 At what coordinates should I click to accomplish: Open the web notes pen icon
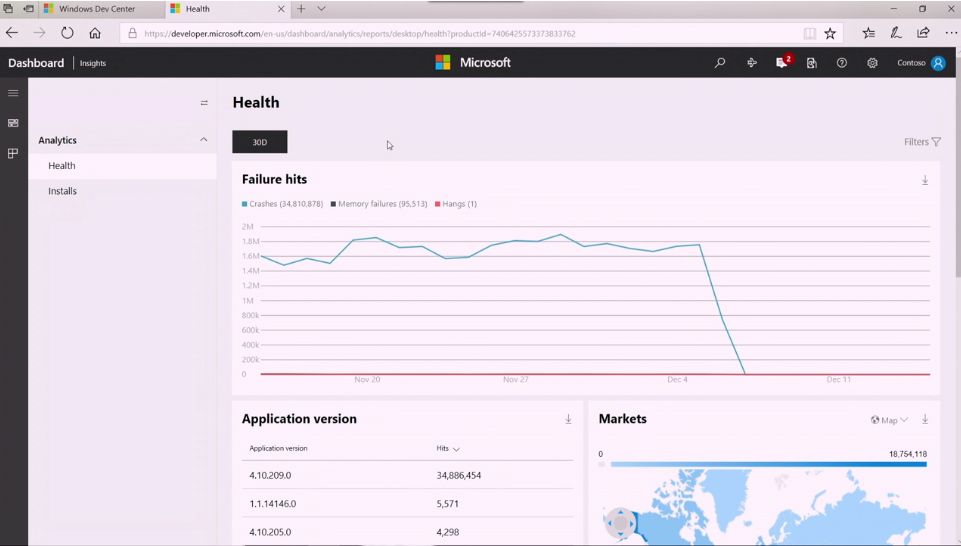point(895,33)
